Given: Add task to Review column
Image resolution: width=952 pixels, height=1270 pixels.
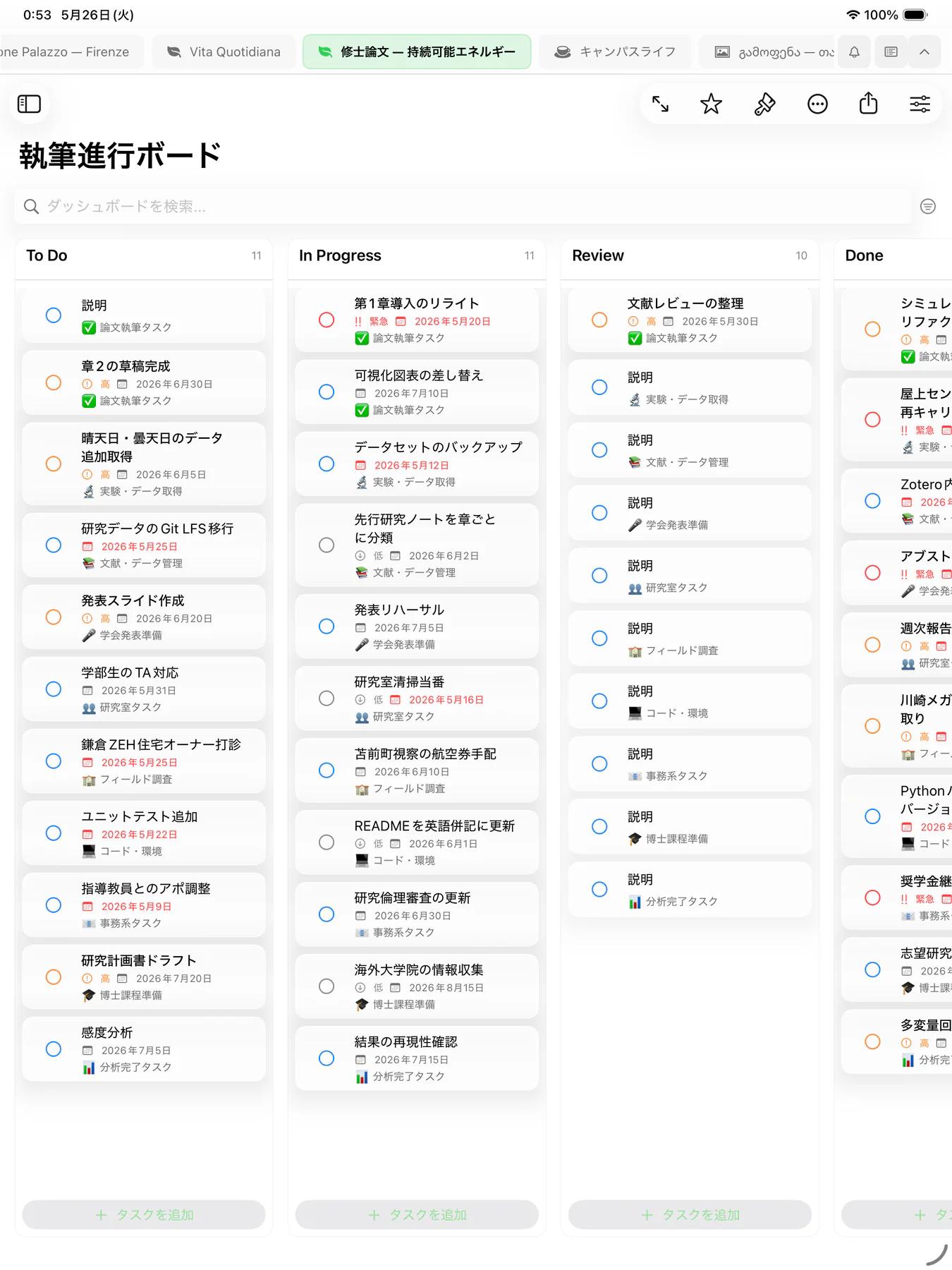Looking at the screenshot, I should (x=690, y=1215).
